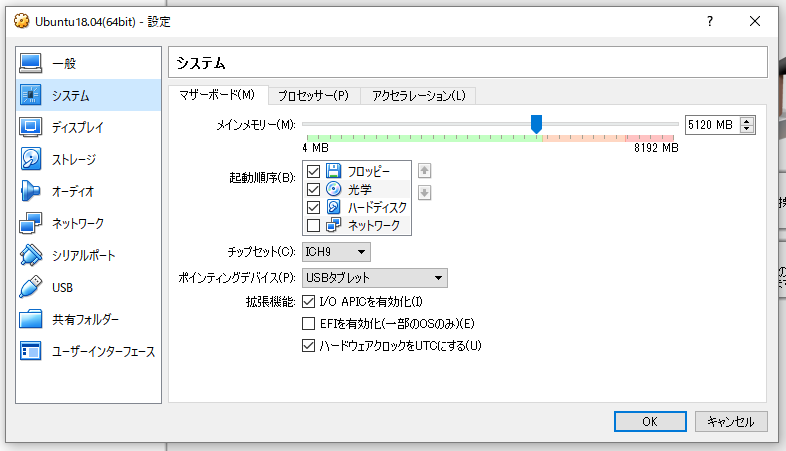Click the メインメモリー slider handle
This screenshot has width=786, height=451.
coord(536,124)
